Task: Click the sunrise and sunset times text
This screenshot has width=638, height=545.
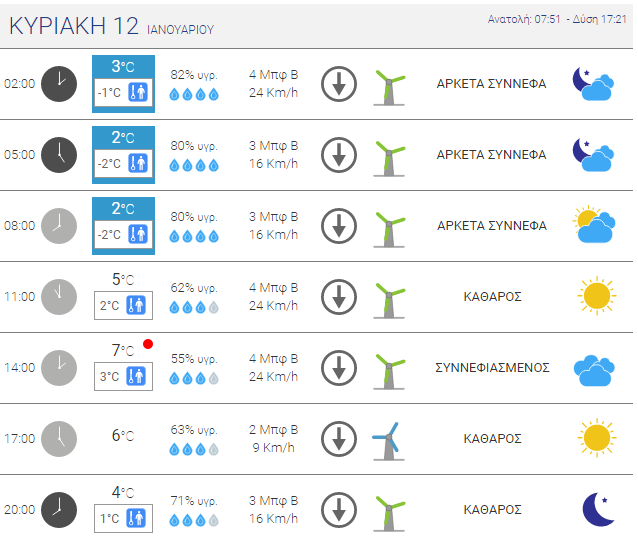Action: coord(557,19)
